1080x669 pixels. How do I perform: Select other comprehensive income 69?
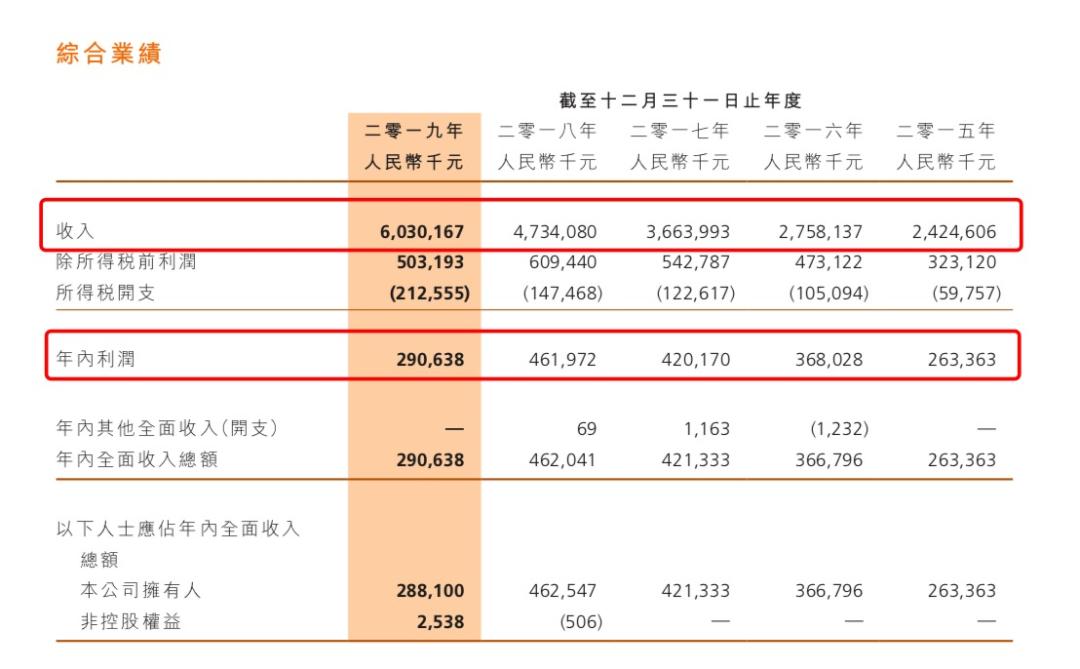click(x=587, y=429)
